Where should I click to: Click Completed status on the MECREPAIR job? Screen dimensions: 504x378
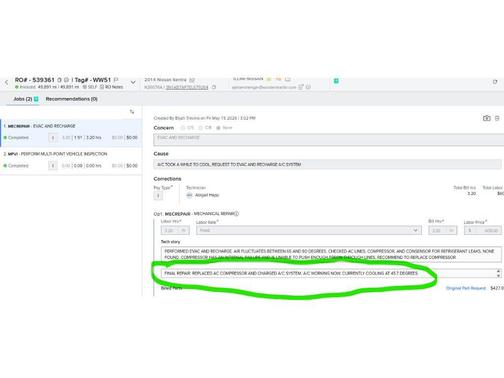pyautogui.click(x=16, y=138)
